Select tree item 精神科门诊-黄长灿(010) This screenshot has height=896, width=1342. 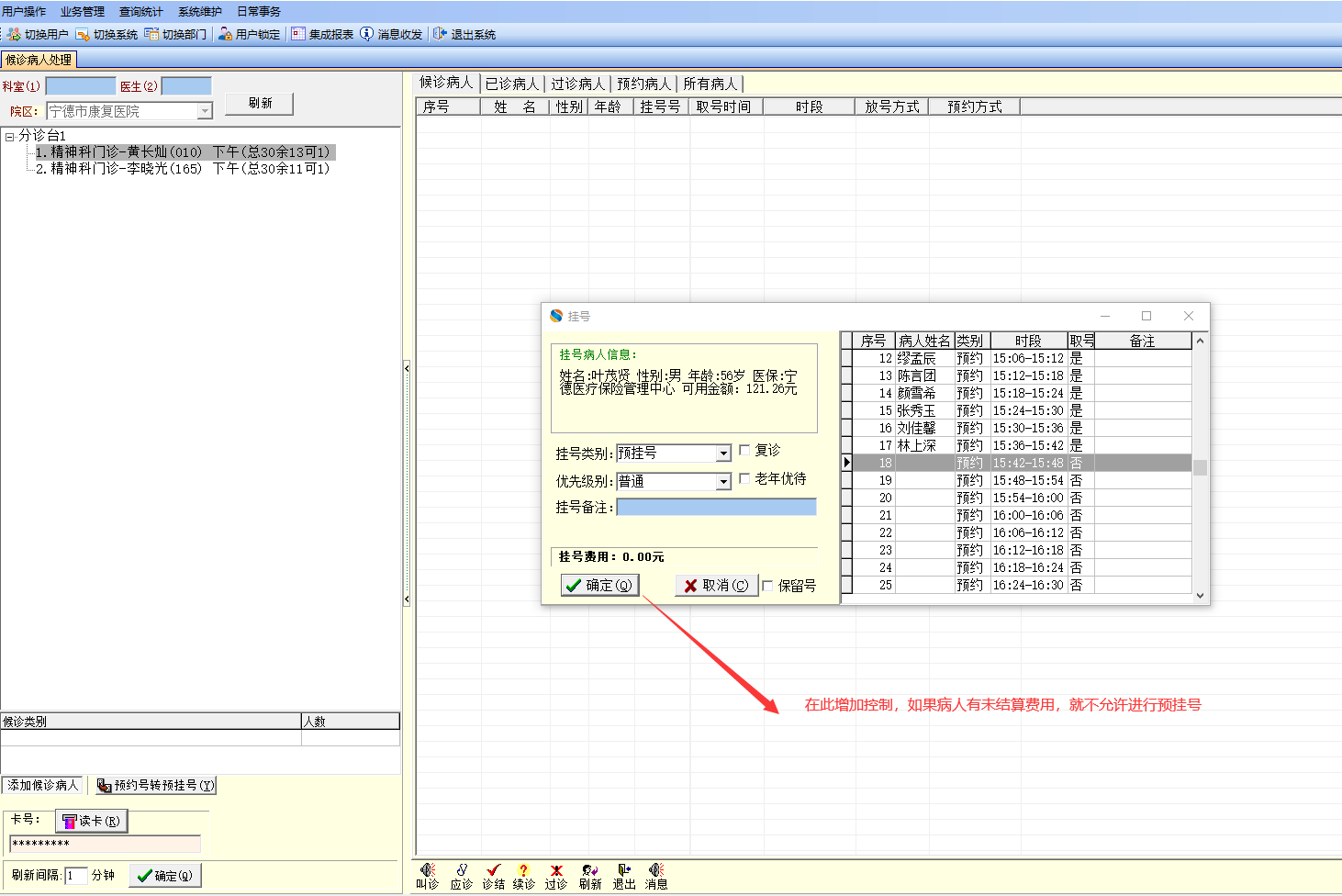(x=184, y=152)
